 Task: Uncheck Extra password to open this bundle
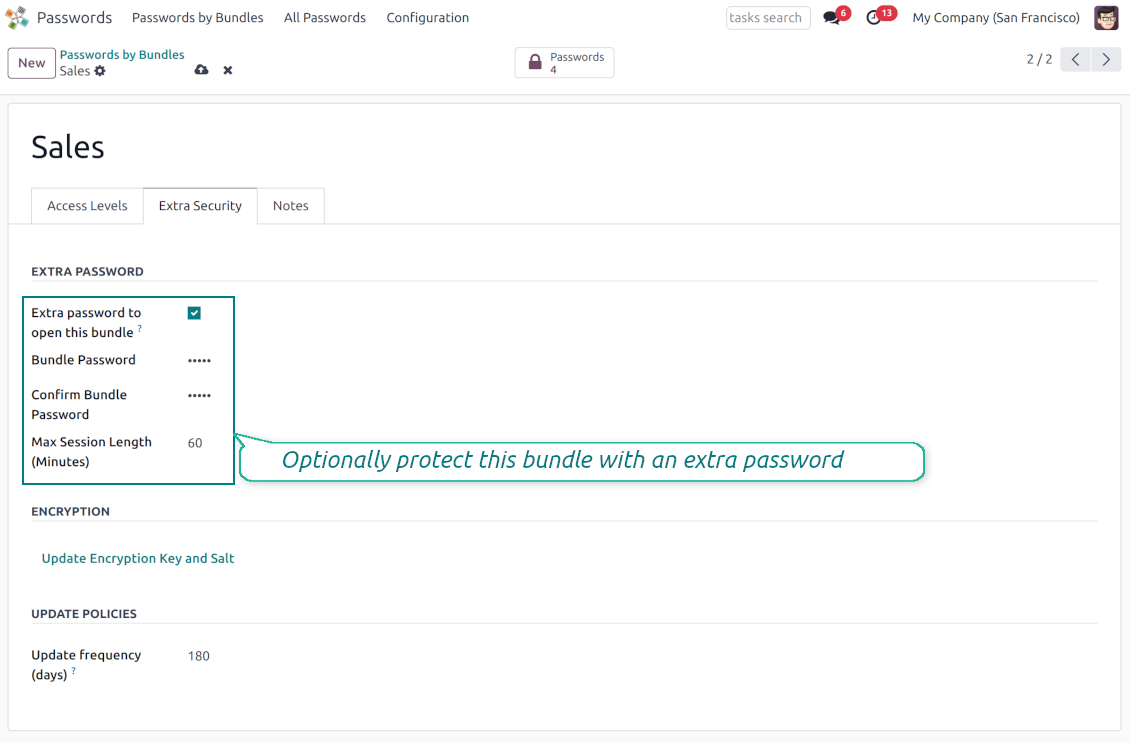coord(194,313)
